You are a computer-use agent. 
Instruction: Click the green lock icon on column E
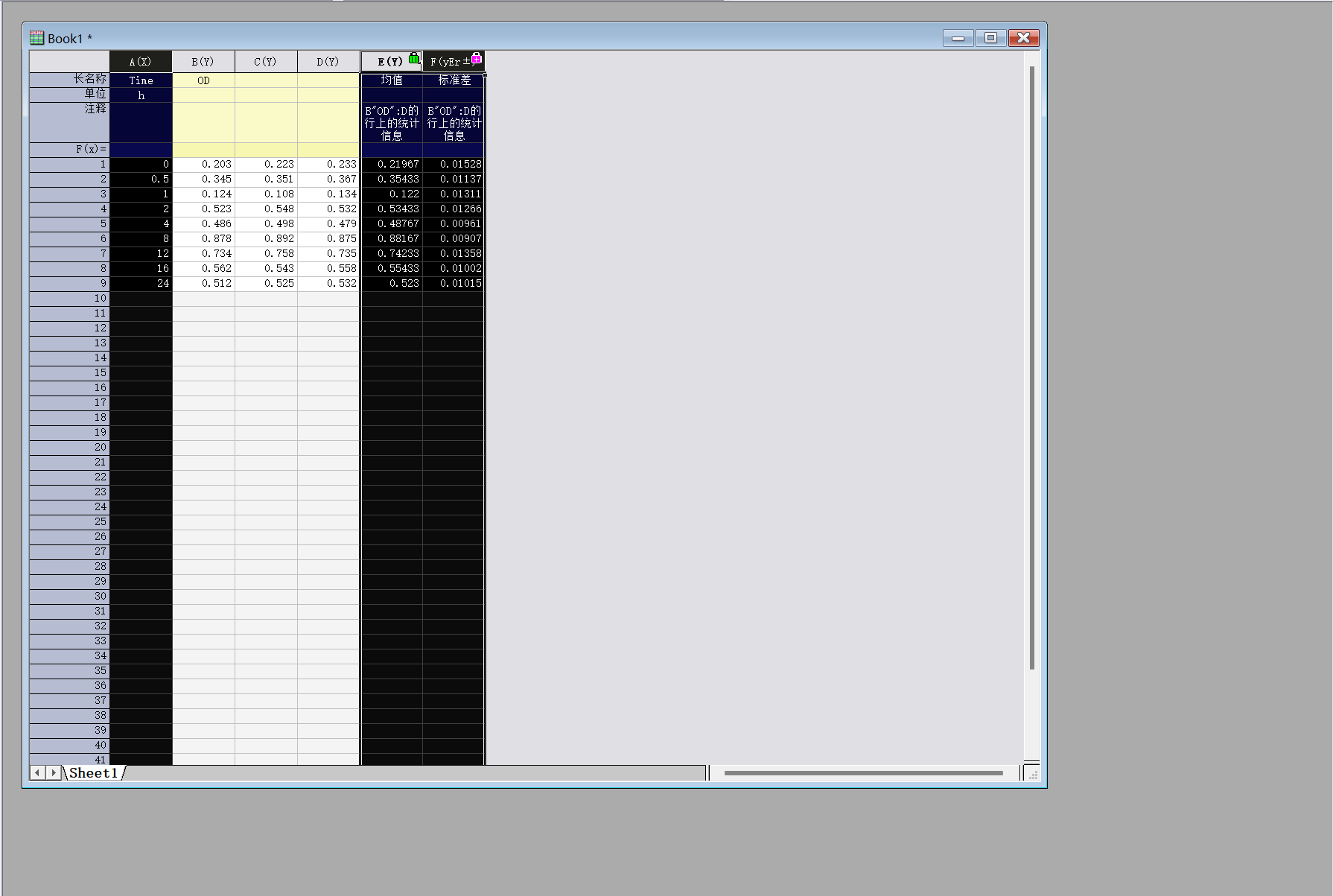point(414,57)
